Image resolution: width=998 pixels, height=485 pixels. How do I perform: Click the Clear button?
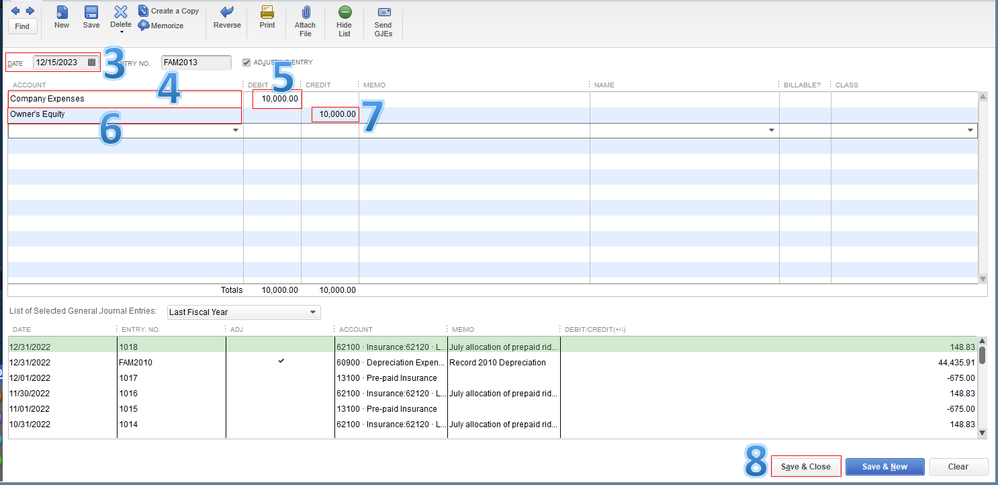pos(958,467)
